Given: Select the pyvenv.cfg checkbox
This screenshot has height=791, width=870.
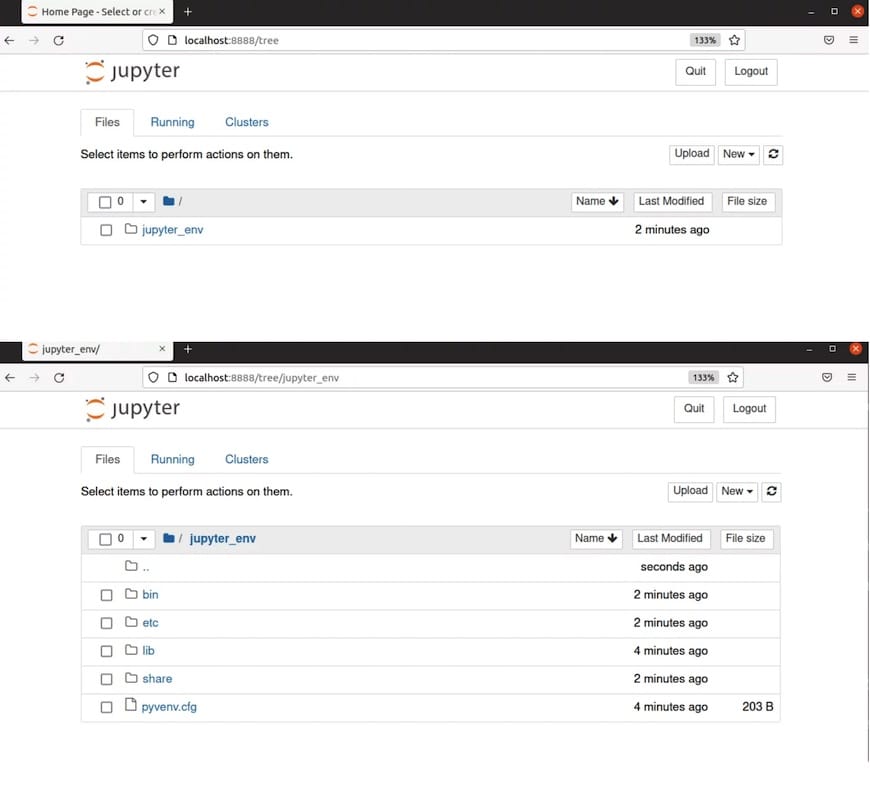Looking at the screenshot, I should [x=106, y=706].
